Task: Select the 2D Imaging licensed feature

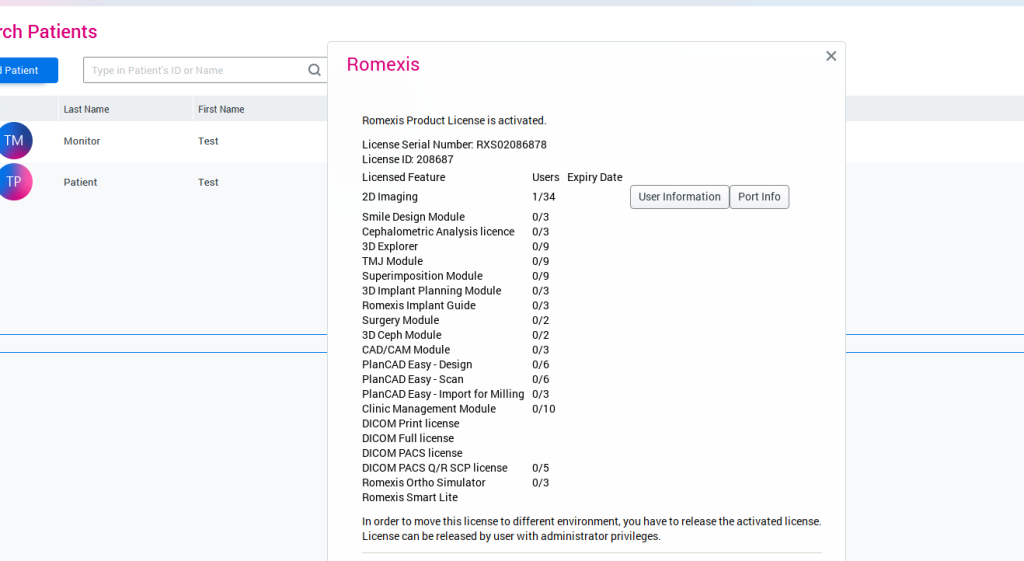Action: click(x=390, y=197)
